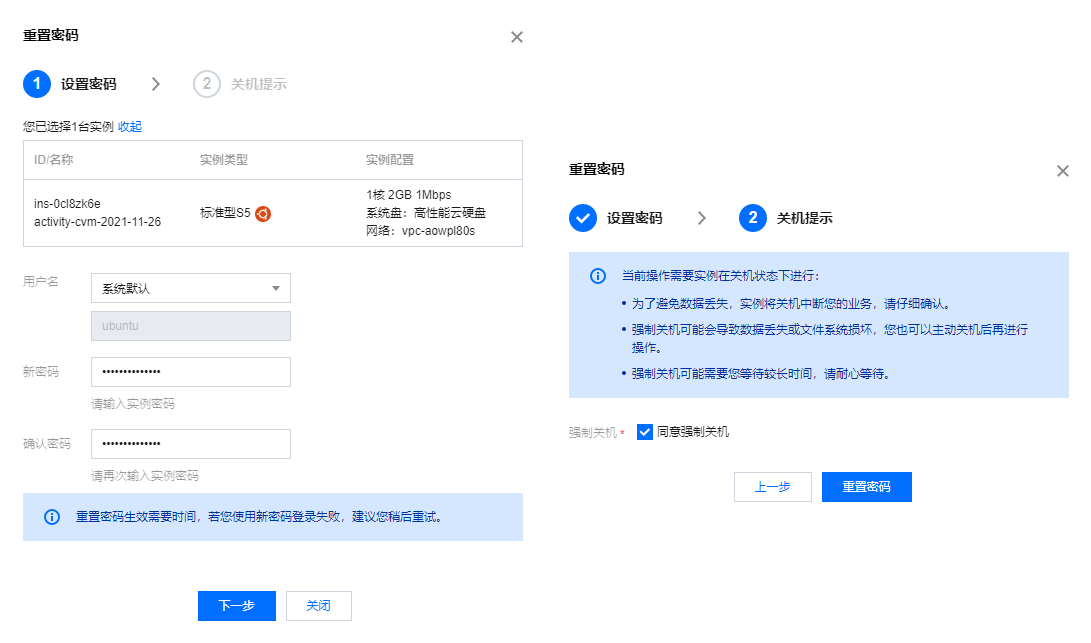Image resolution: width=1091 pixels, height=643 pixels.
Task: Click the blue step 2 circle for 关机提示
Action: pos(753,218)
